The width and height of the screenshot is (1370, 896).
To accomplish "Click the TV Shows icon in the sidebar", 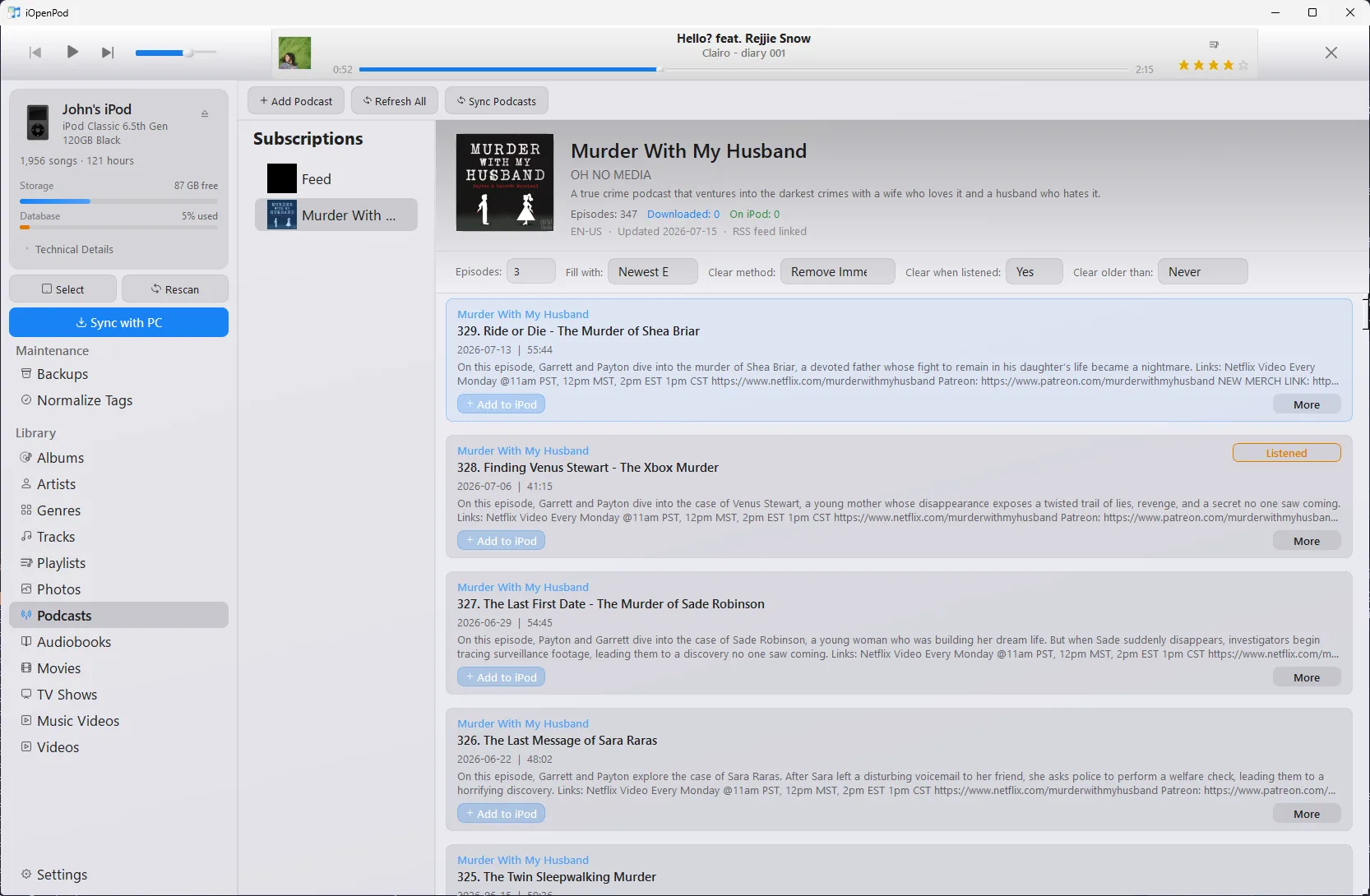I will (x=26, y=695).
